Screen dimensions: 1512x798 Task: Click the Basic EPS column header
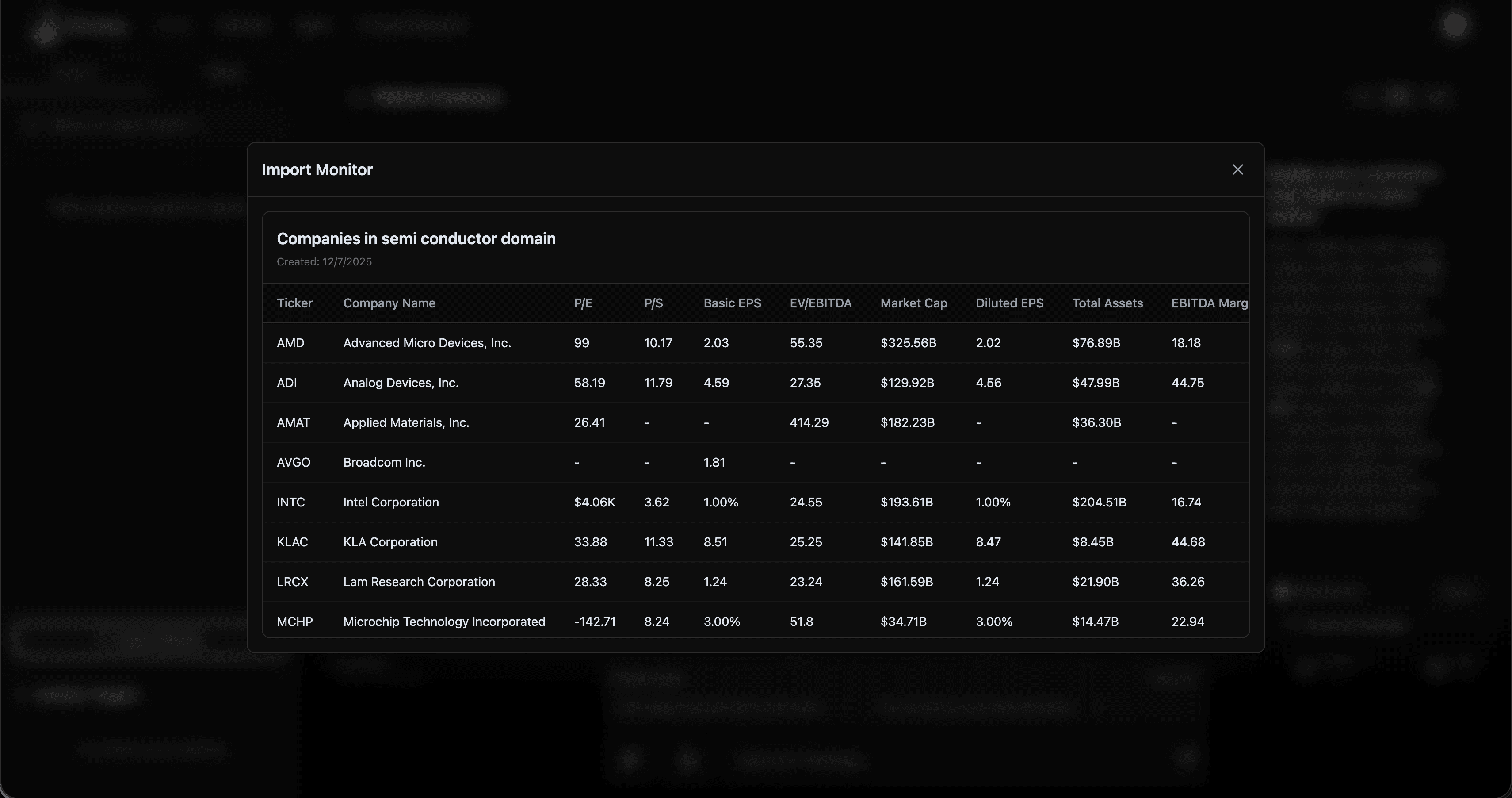732,303
